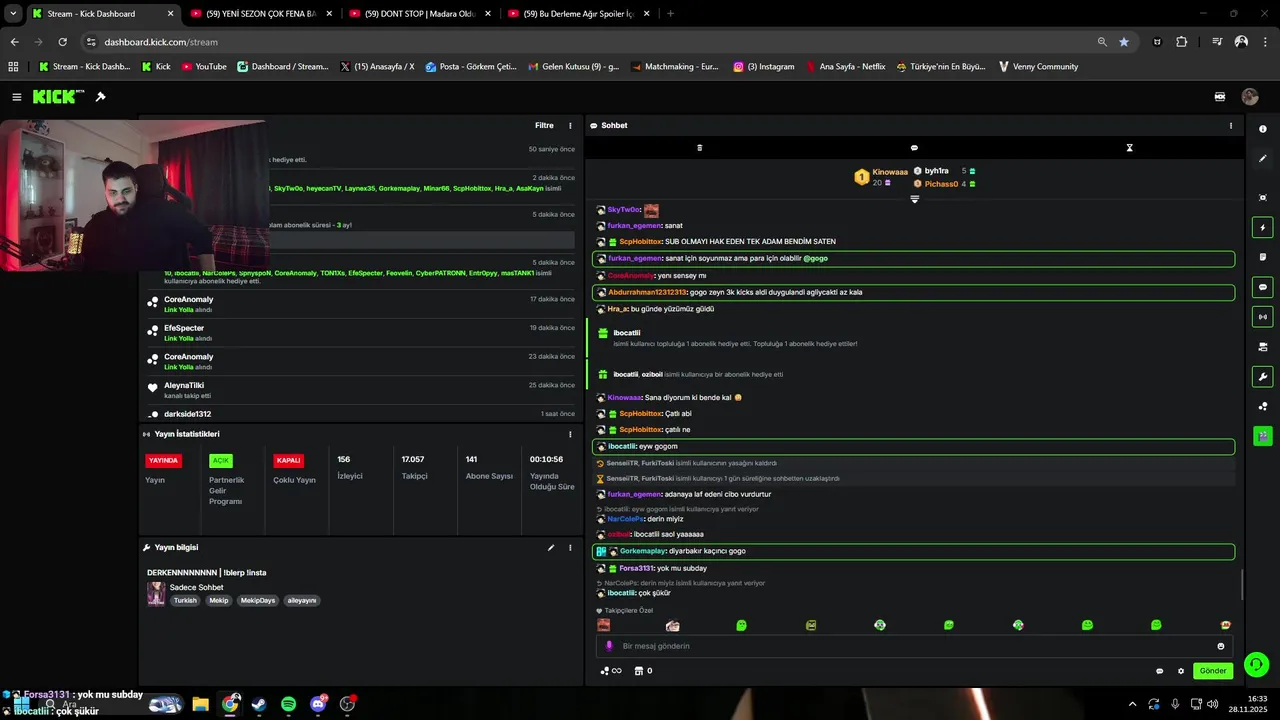Click the MekipOays stream tag
This screenshot has width=1280, height=720.
point(257,601)
